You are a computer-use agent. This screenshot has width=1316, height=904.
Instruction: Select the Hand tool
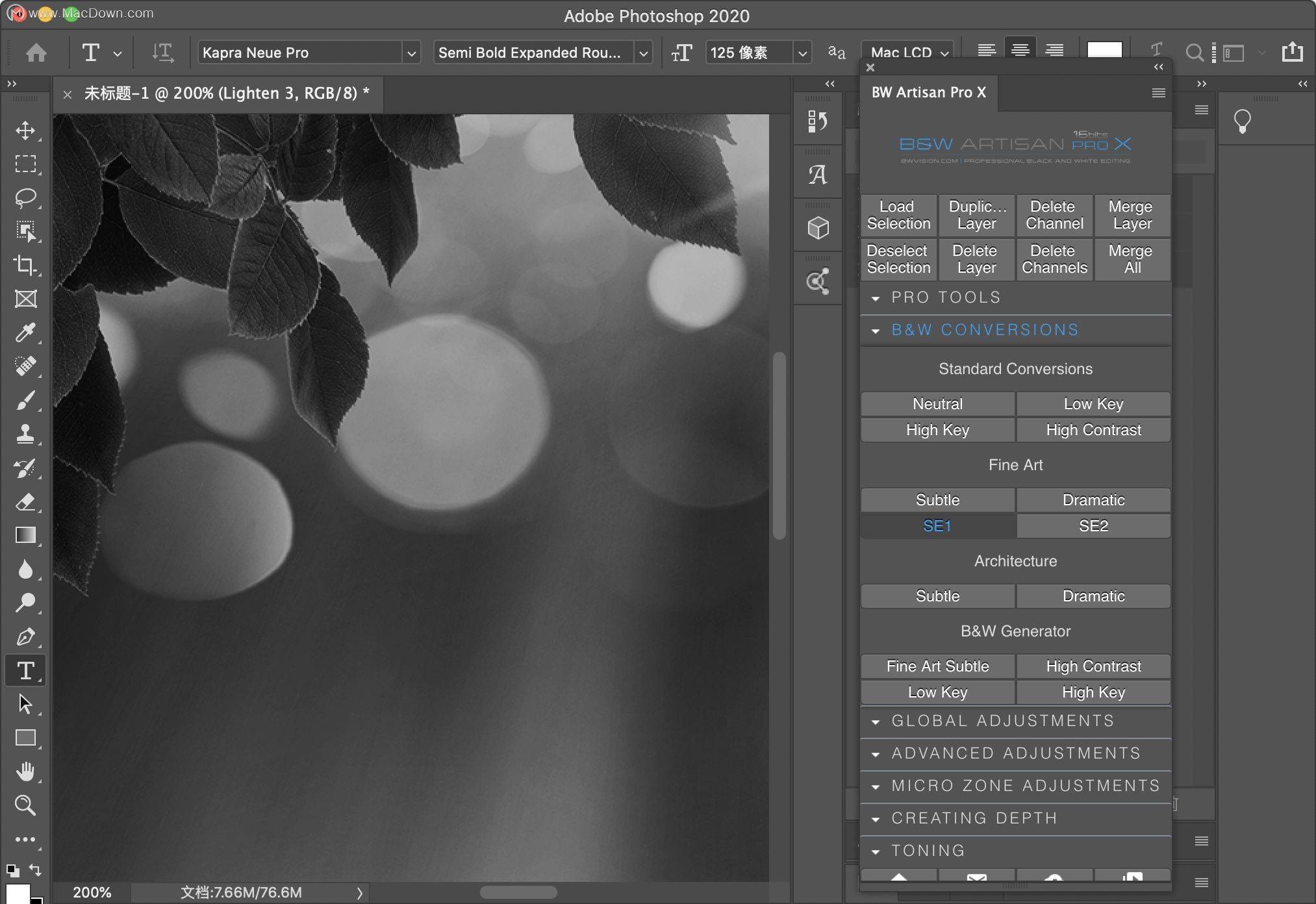click(25, 772)
